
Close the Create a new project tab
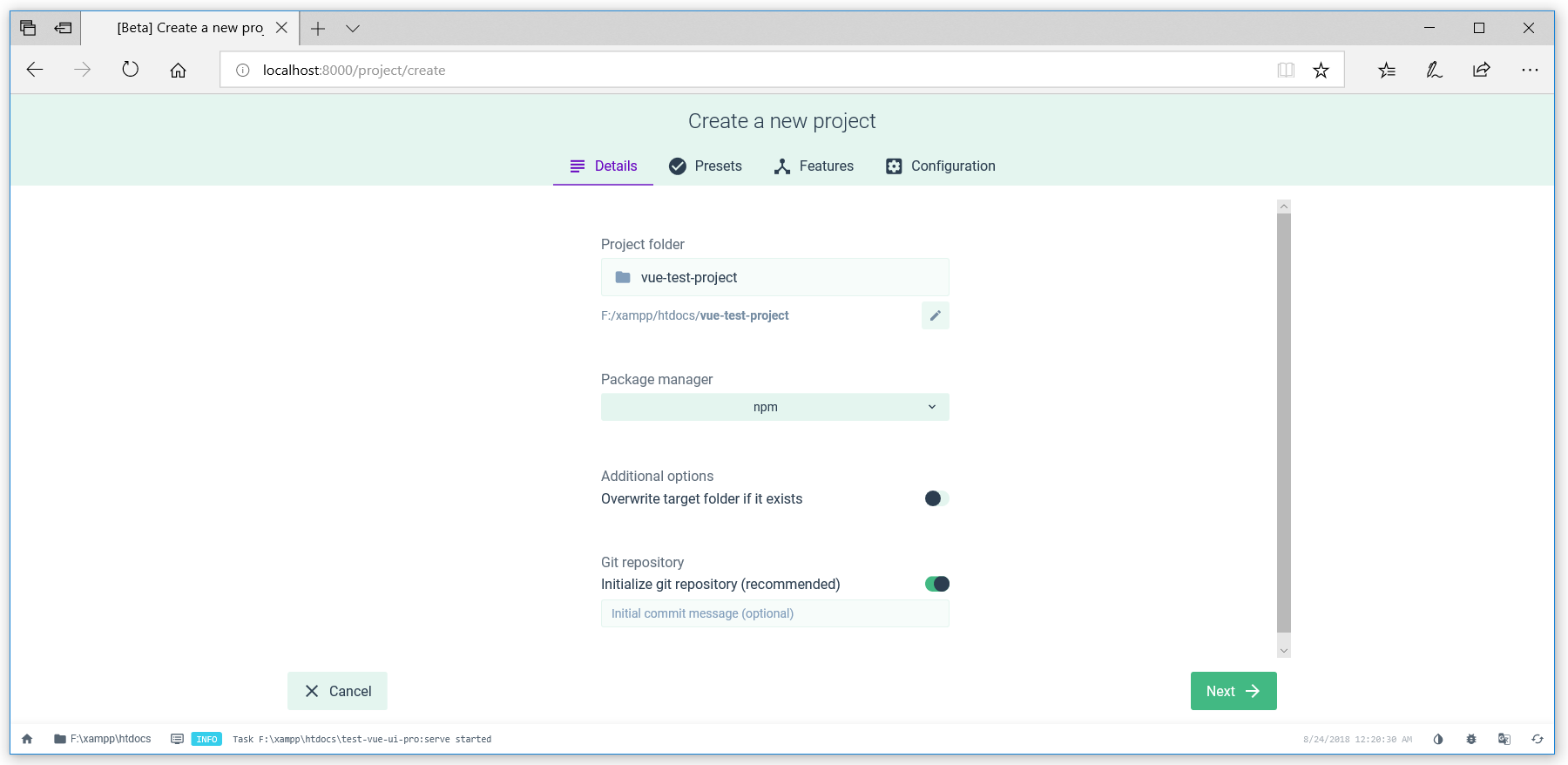[x=281, y=28]
